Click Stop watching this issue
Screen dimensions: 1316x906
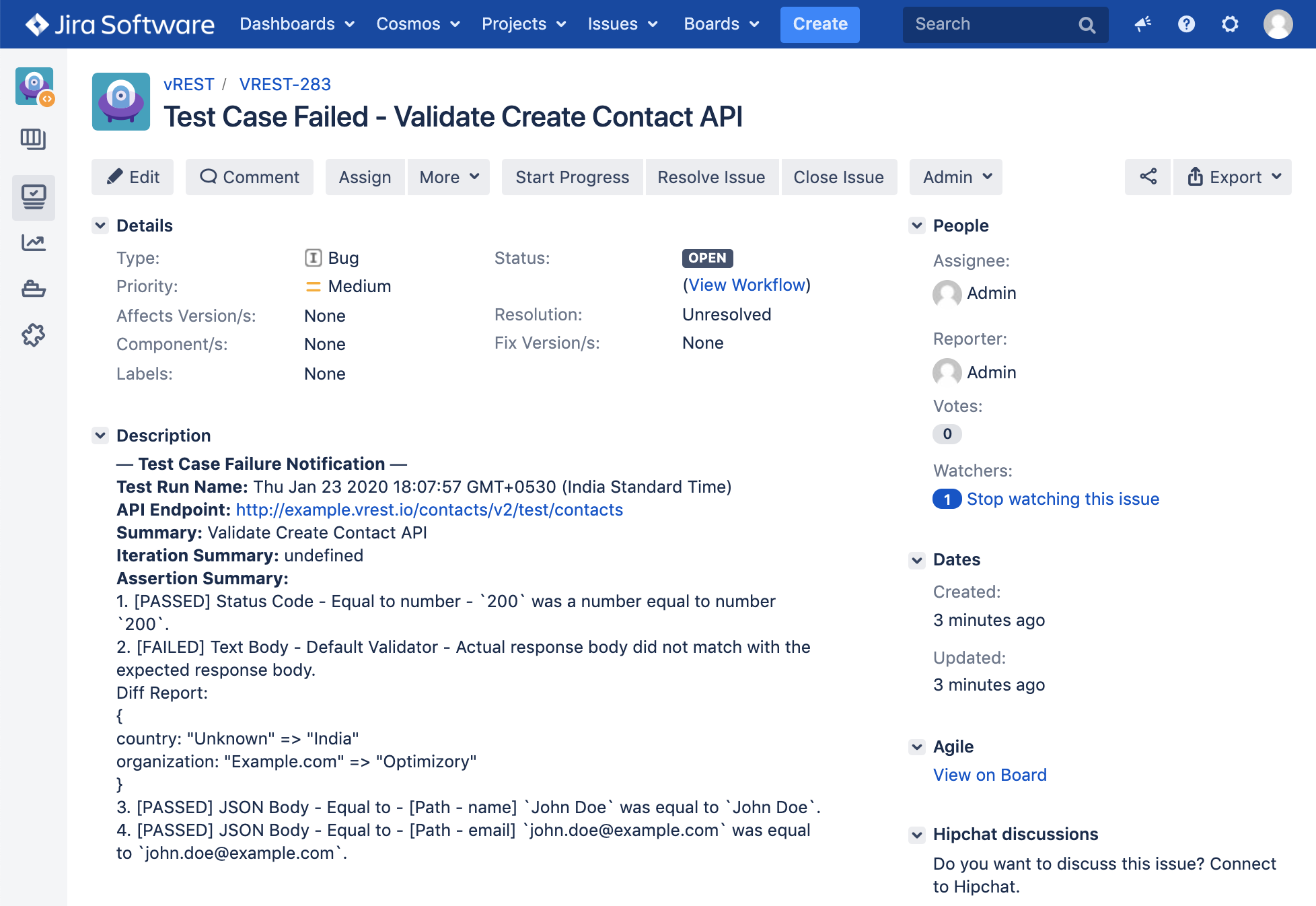(x=1063, y=499)
